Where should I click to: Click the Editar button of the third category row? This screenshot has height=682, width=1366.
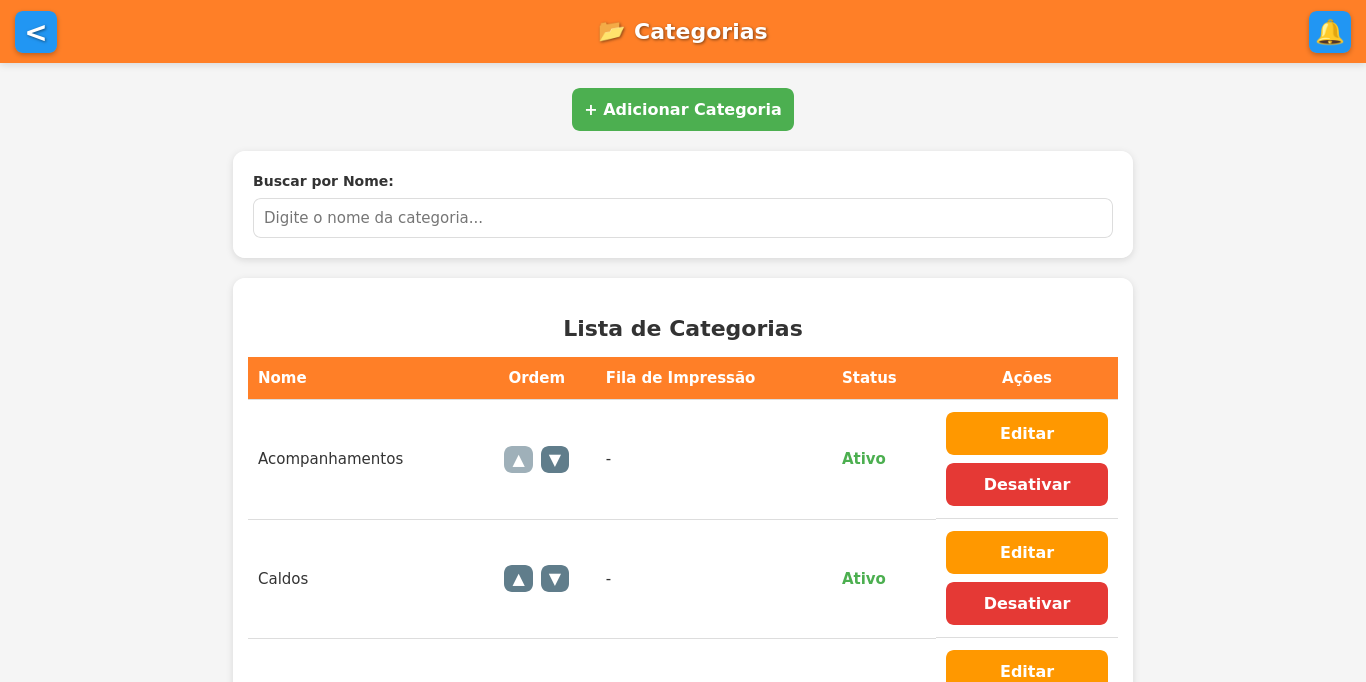pyautogui.click(x=1026, y=671)
